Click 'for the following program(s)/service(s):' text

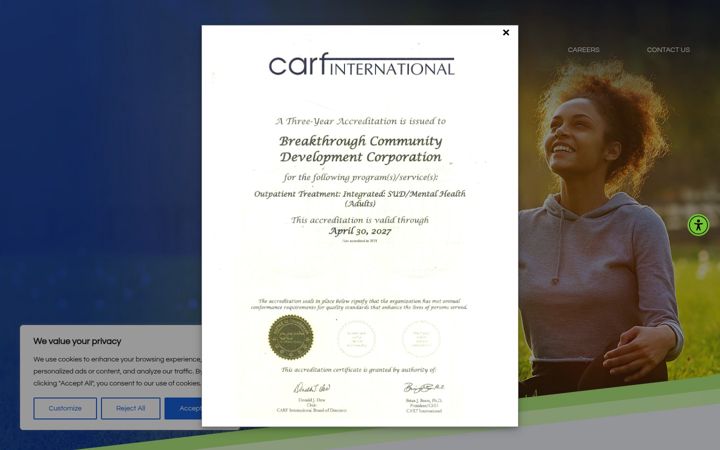(x=360, y=177)
